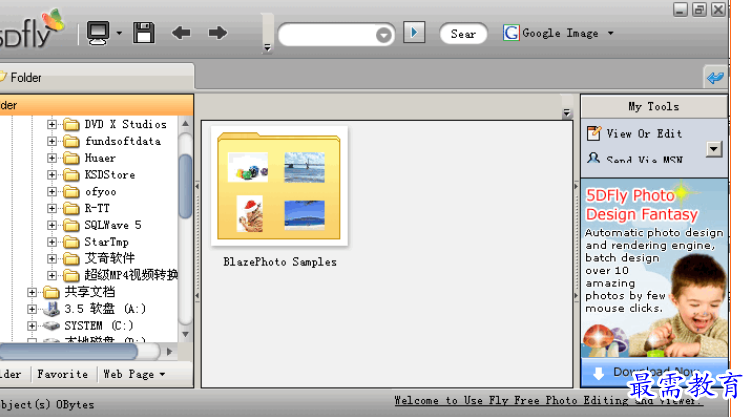The image size is (751, 417).
Task: Expand the KSDStore folder node
Action: (x=52, y=175)
